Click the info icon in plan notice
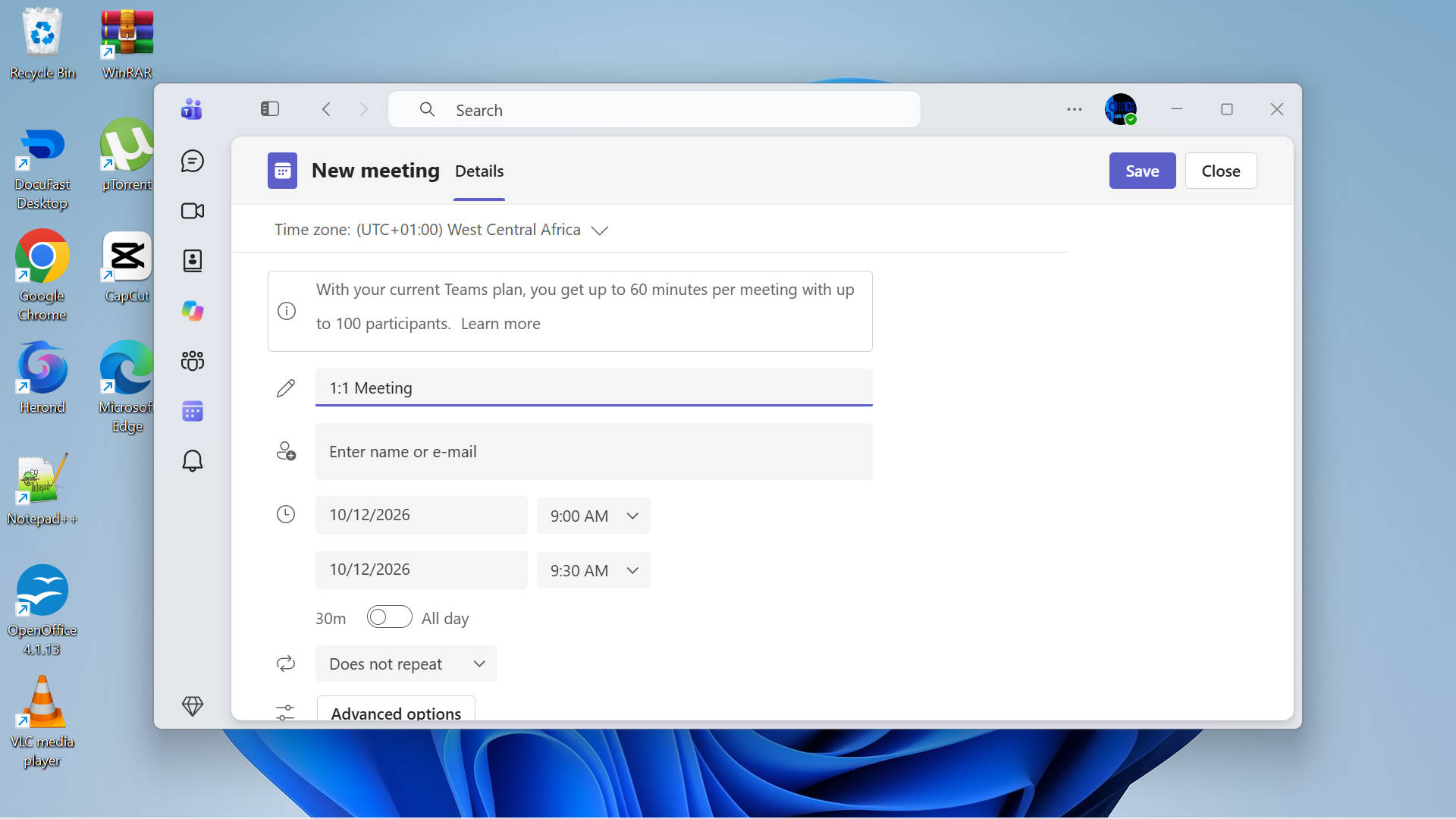Viewport: 1456px width, 819px height. (x=287, y=311)
